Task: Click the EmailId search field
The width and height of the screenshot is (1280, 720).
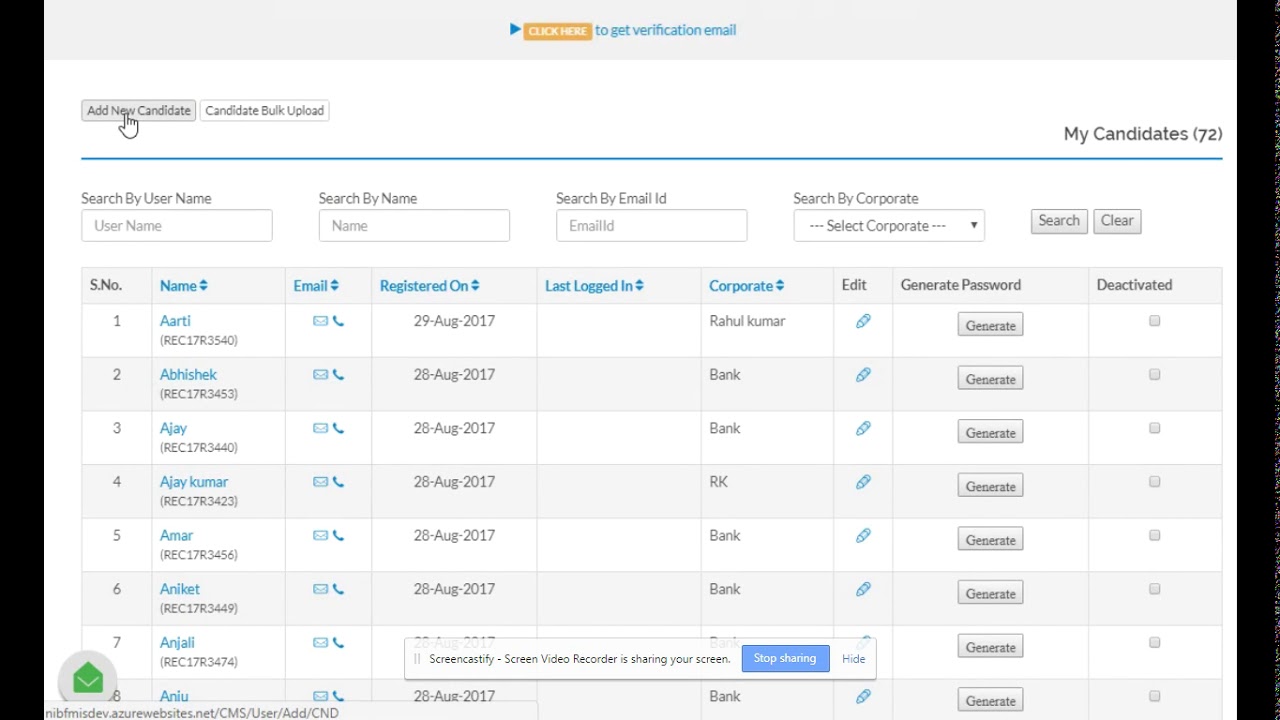Action: [652, 226]
